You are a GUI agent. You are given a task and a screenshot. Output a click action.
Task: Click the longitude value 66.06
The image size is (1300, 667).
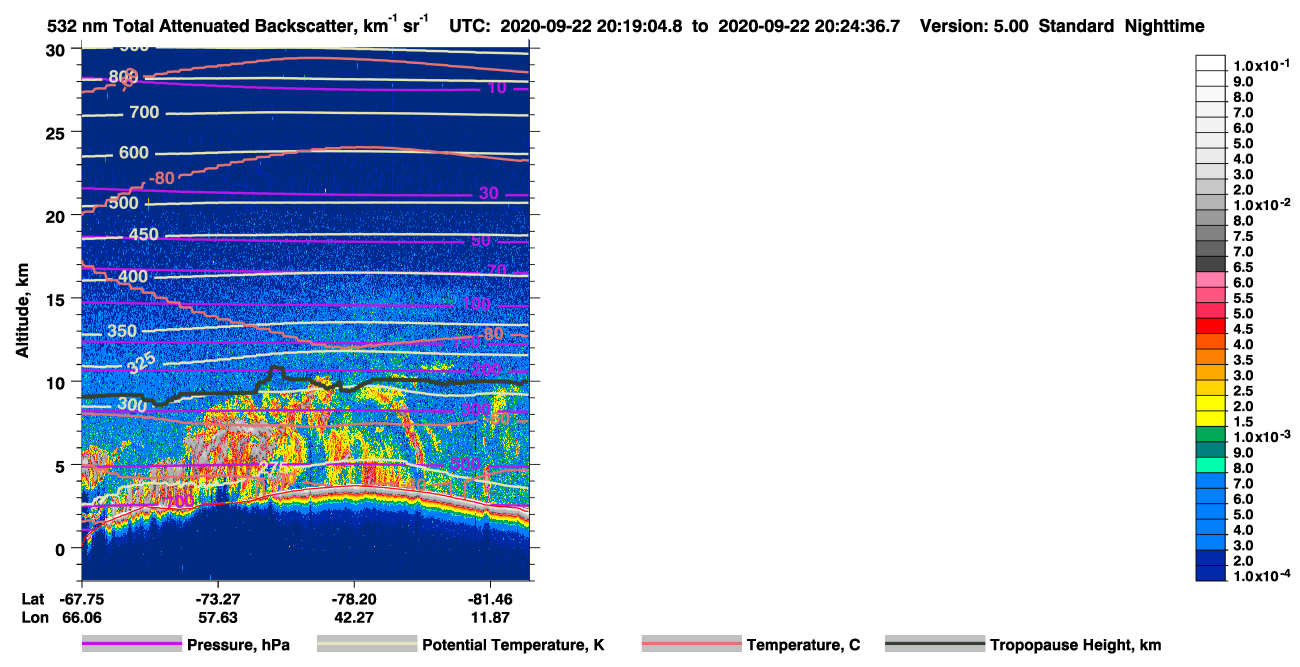tap(81, 618)
